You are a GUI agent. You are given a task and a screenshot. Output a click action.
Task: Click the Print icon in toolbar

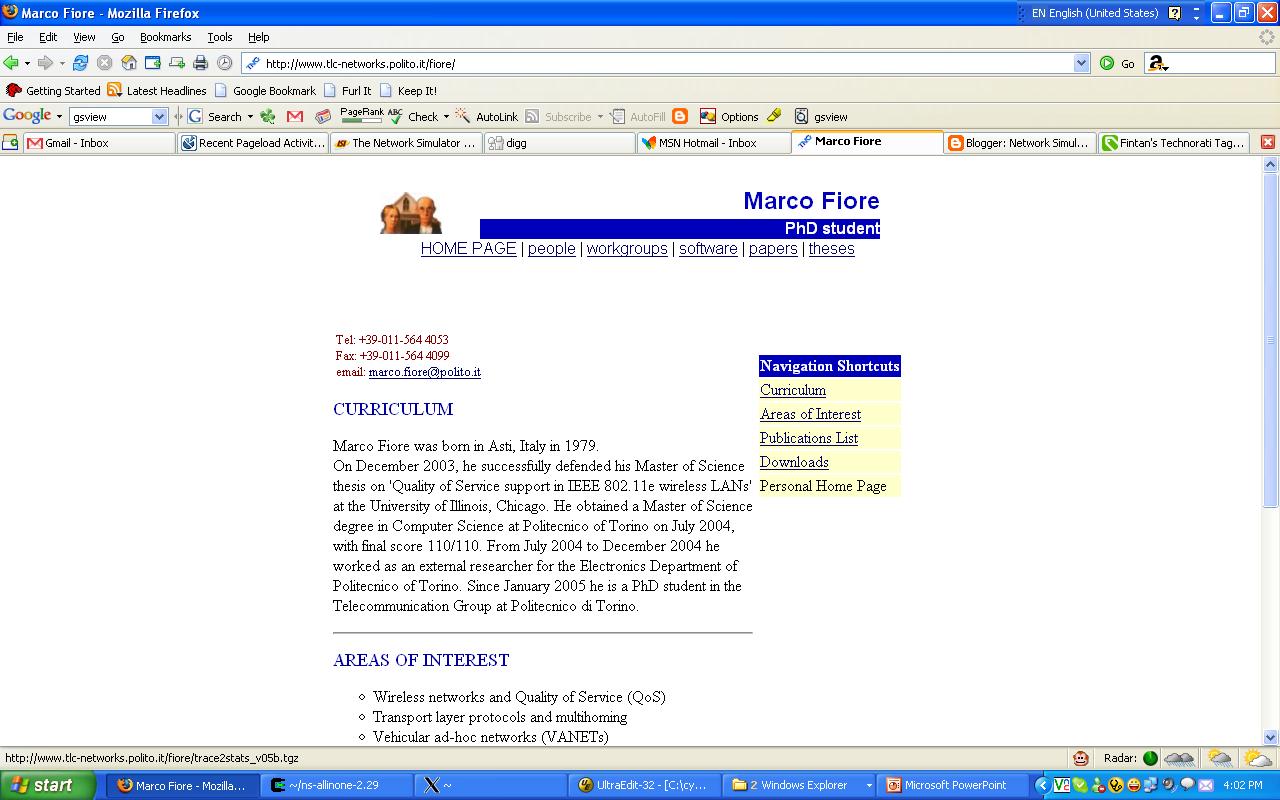click(200, 63)
